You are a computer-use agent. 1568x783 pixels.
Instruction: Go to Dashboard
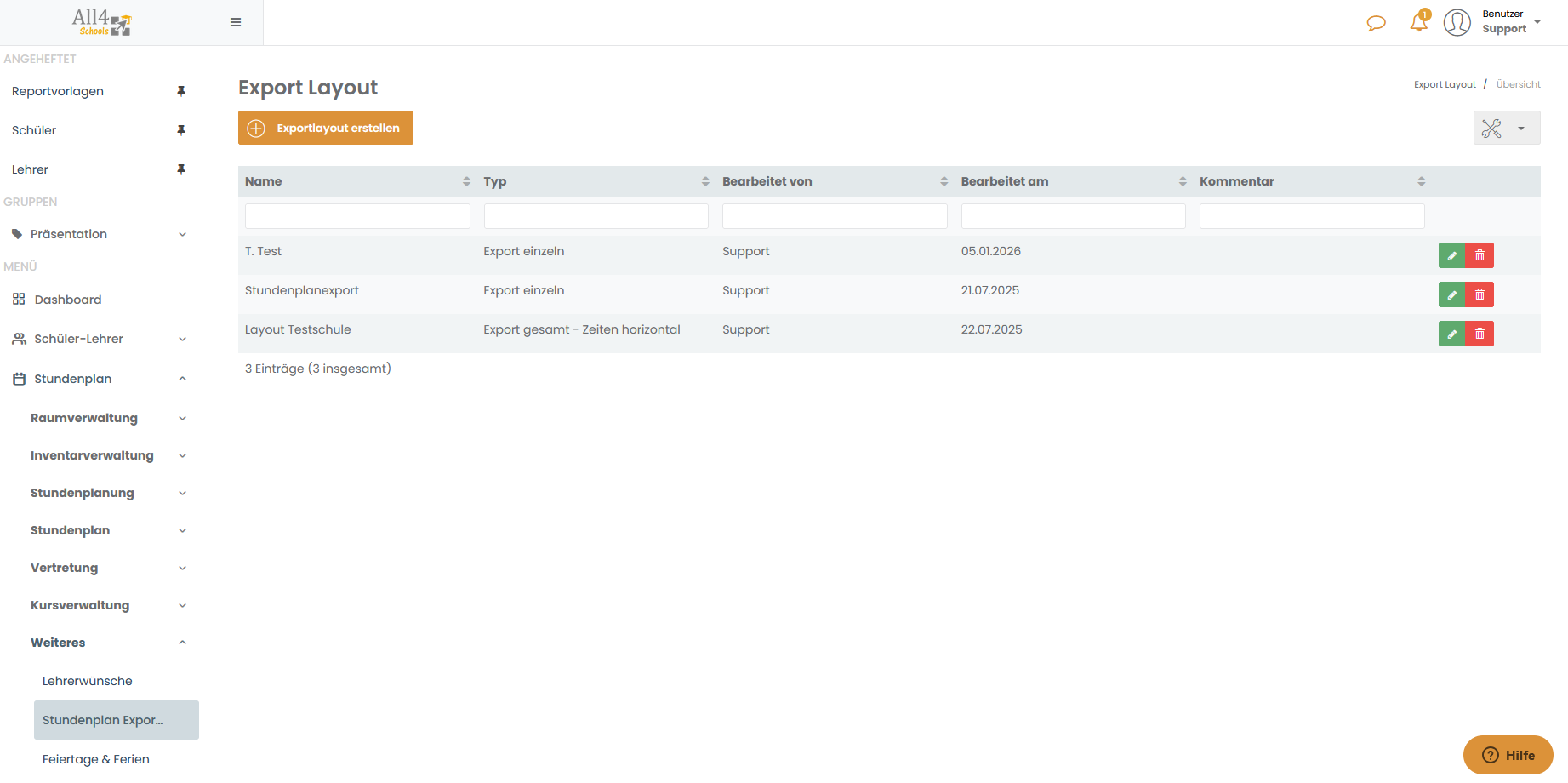click(68, 300)
